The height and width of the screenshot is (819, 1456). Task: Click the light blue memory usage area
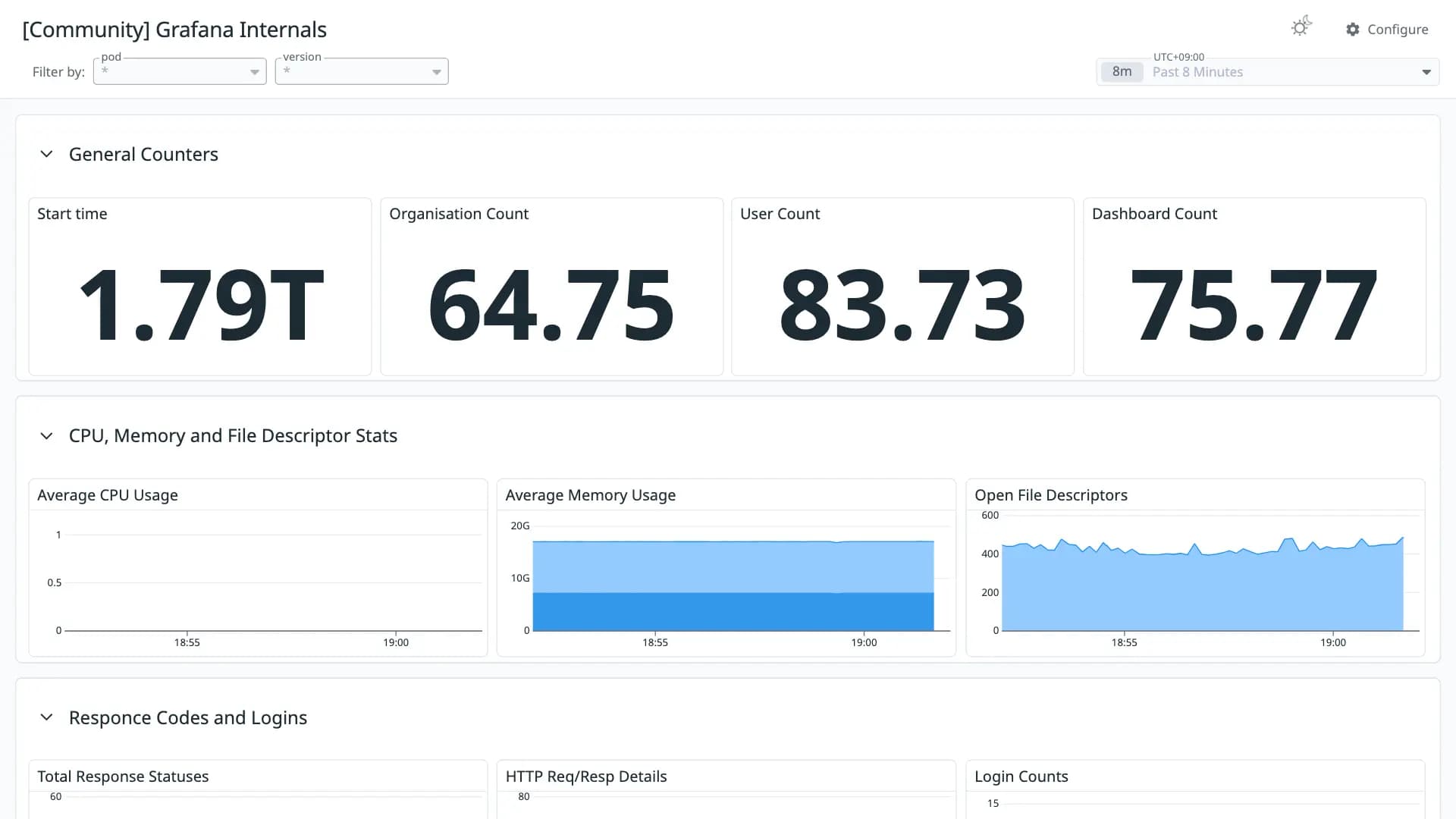pyautogui.click(x=733, y=567)
